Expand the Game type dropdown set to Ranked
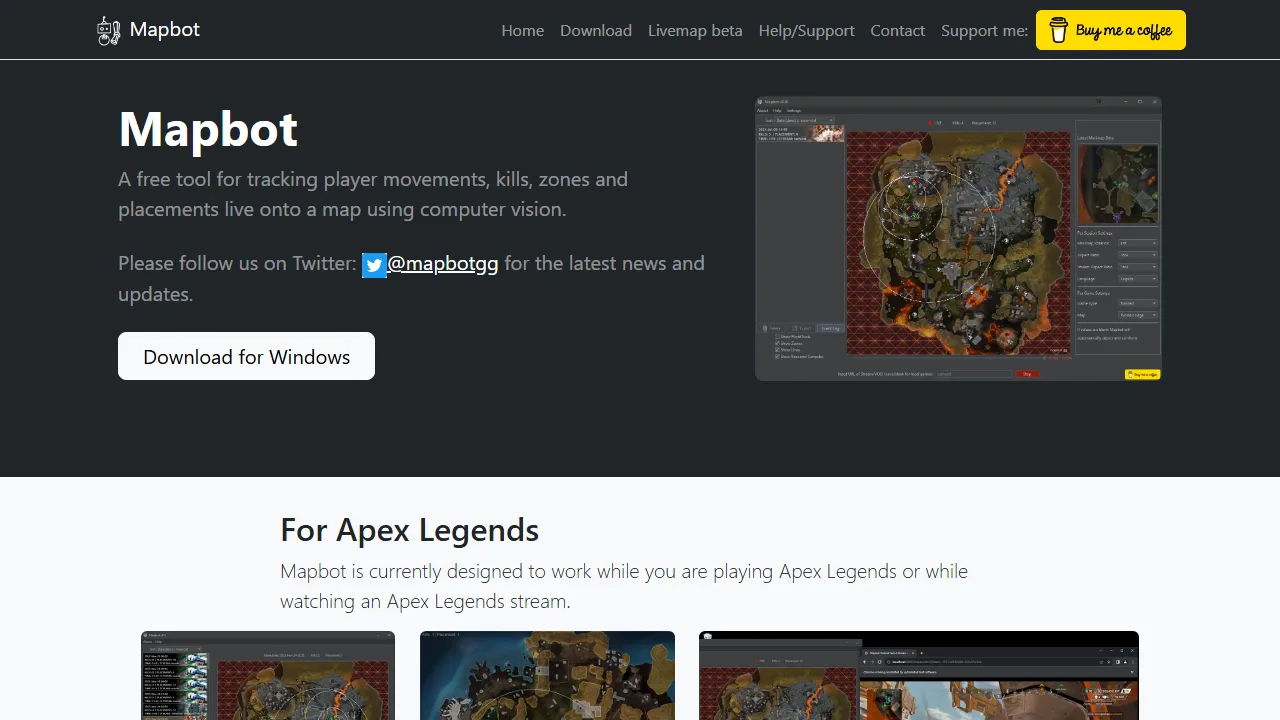 point(1137,303)
